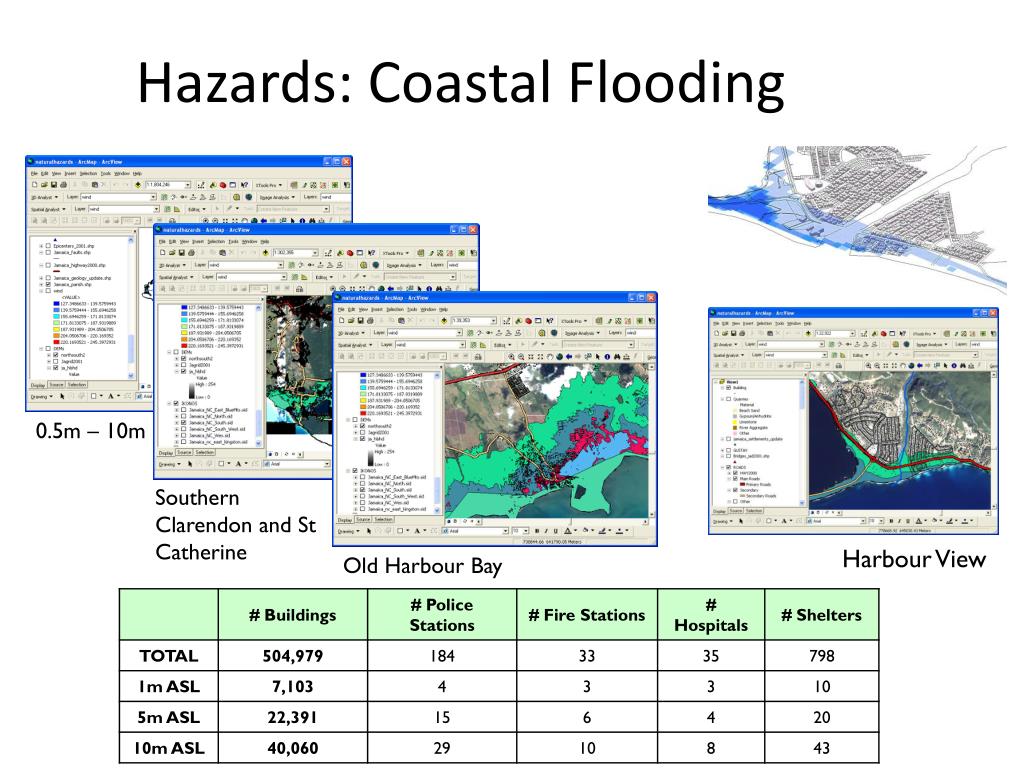1024x768 pixels.
Task: Click Zoom In tool in Old Harbour Bay window
Action: click(511, 357)
